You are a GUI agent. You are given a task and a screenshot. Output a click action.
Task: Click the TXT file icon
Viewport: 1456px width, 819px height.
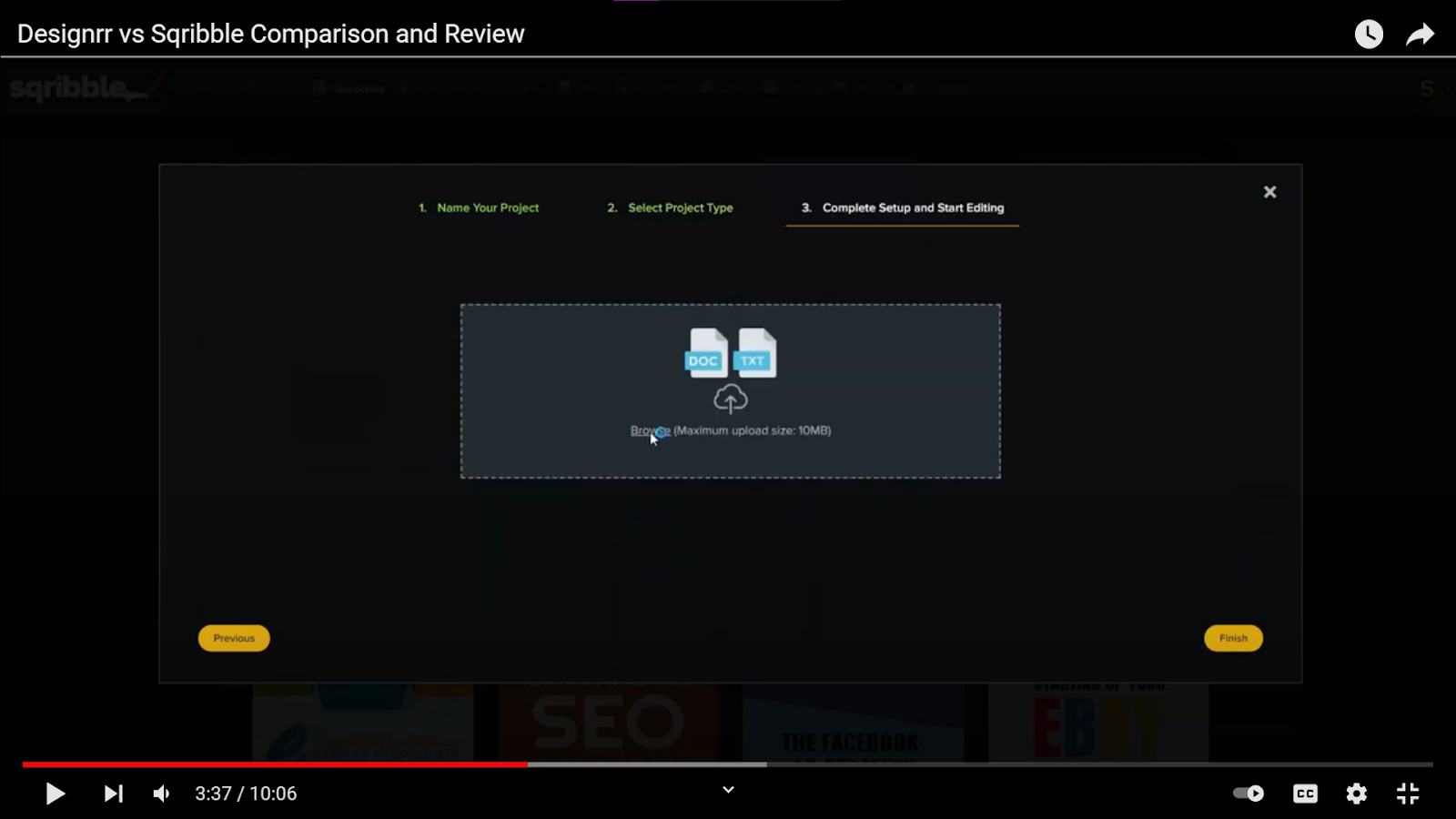click(x=755, y=353)
